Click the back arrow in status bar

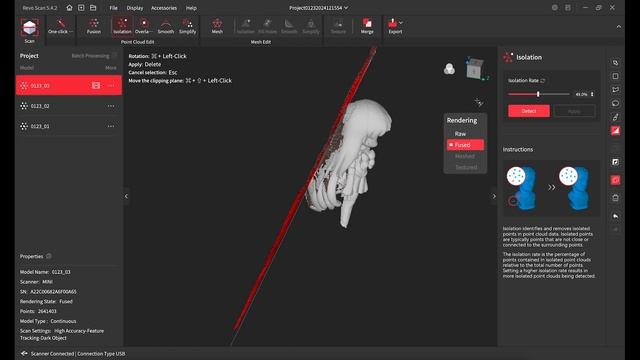[24, 353]
